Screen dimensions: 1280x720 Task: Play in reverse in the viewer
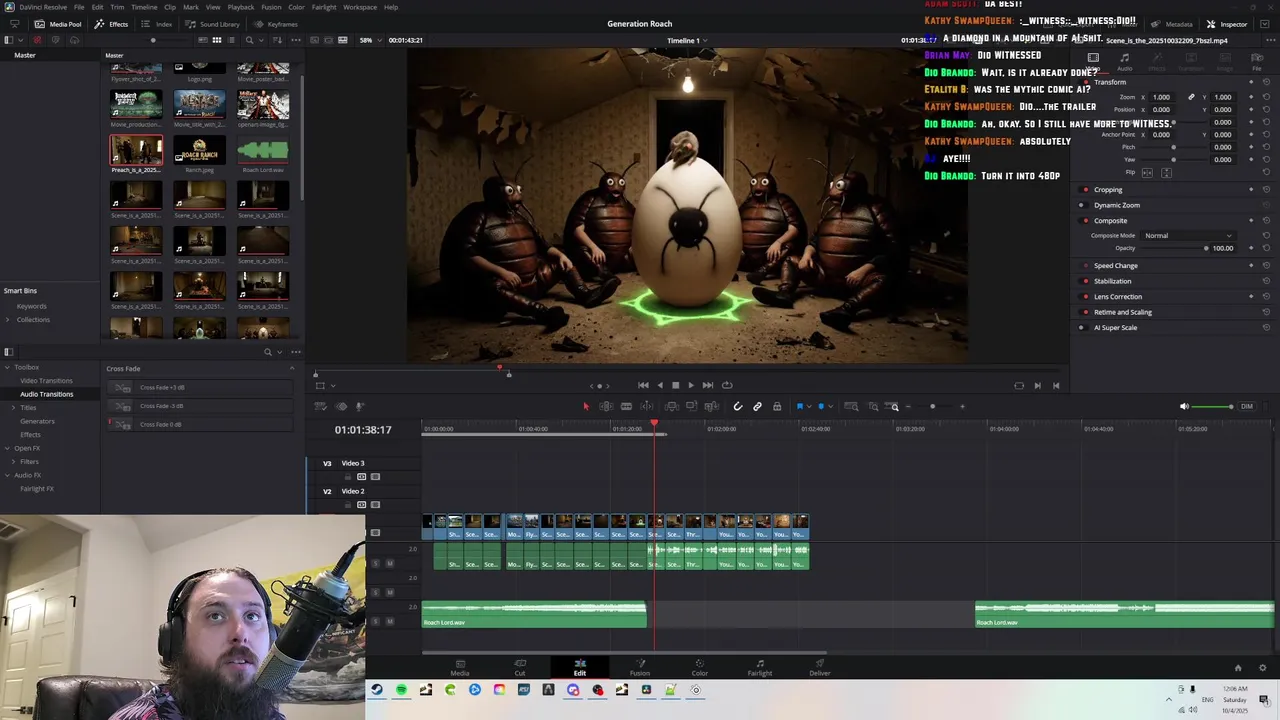coord(659,385)
